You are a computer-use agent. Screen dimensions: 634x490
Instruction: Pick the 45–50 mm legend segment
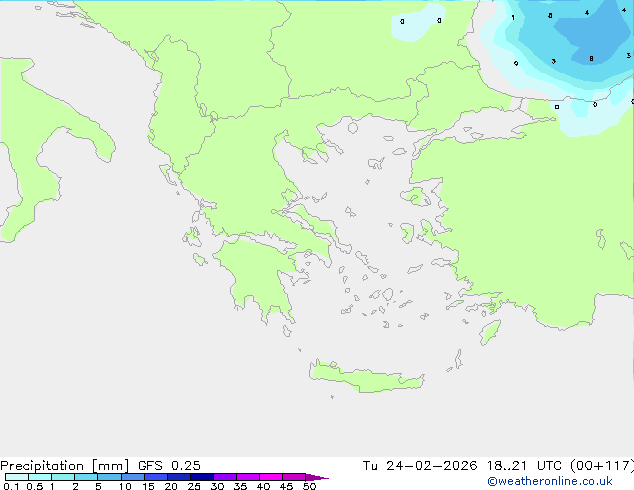pos(294,477)
